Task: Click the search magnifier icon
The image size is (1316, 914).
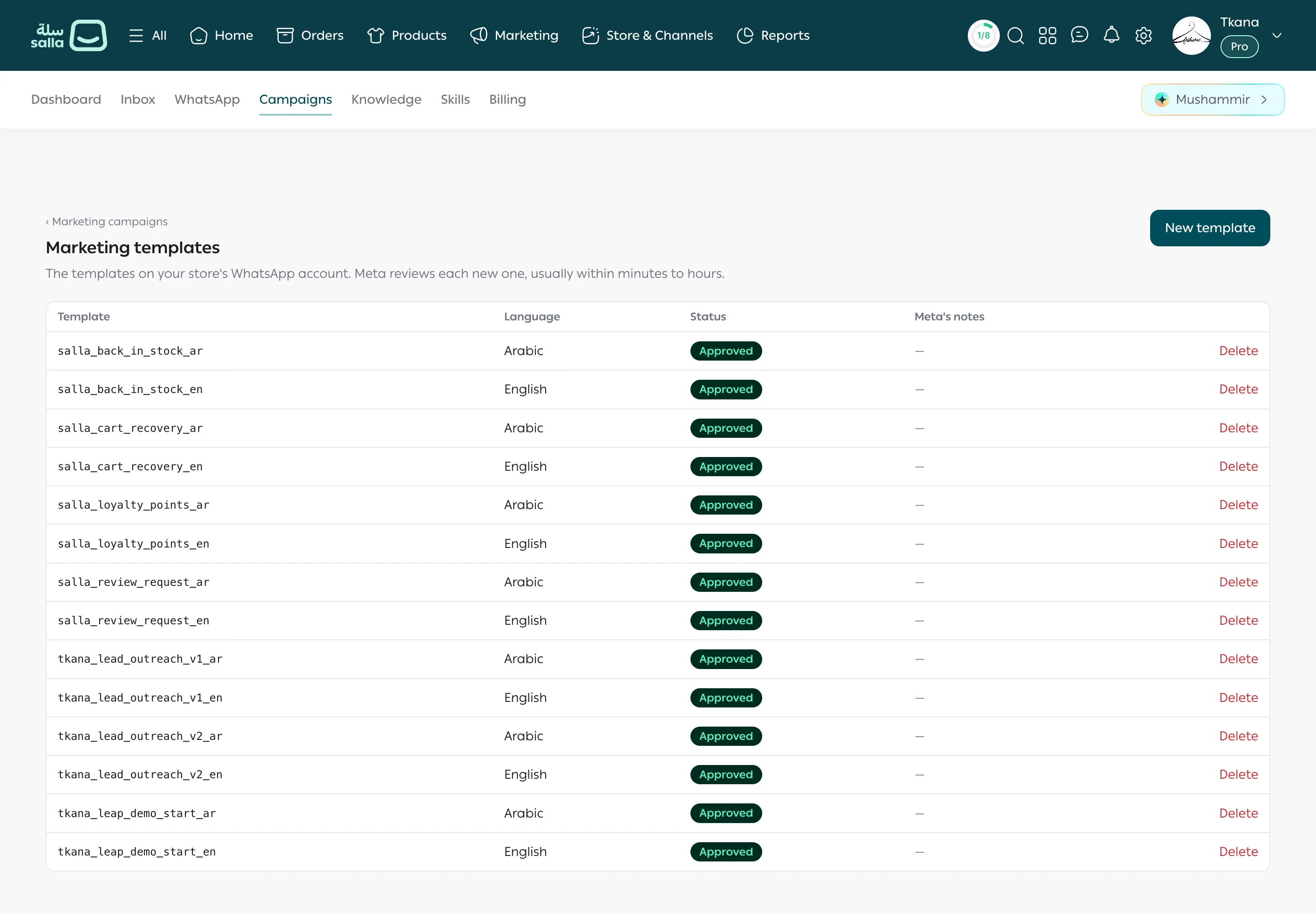Action: coord(1015,36)
